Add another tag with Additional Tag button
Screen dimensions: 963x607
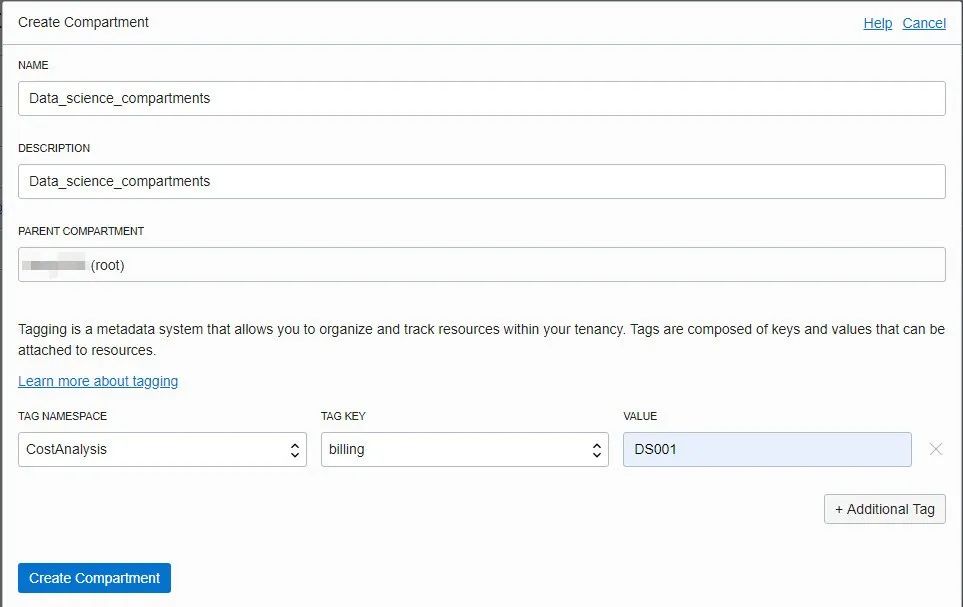click(x=884, y=509)
